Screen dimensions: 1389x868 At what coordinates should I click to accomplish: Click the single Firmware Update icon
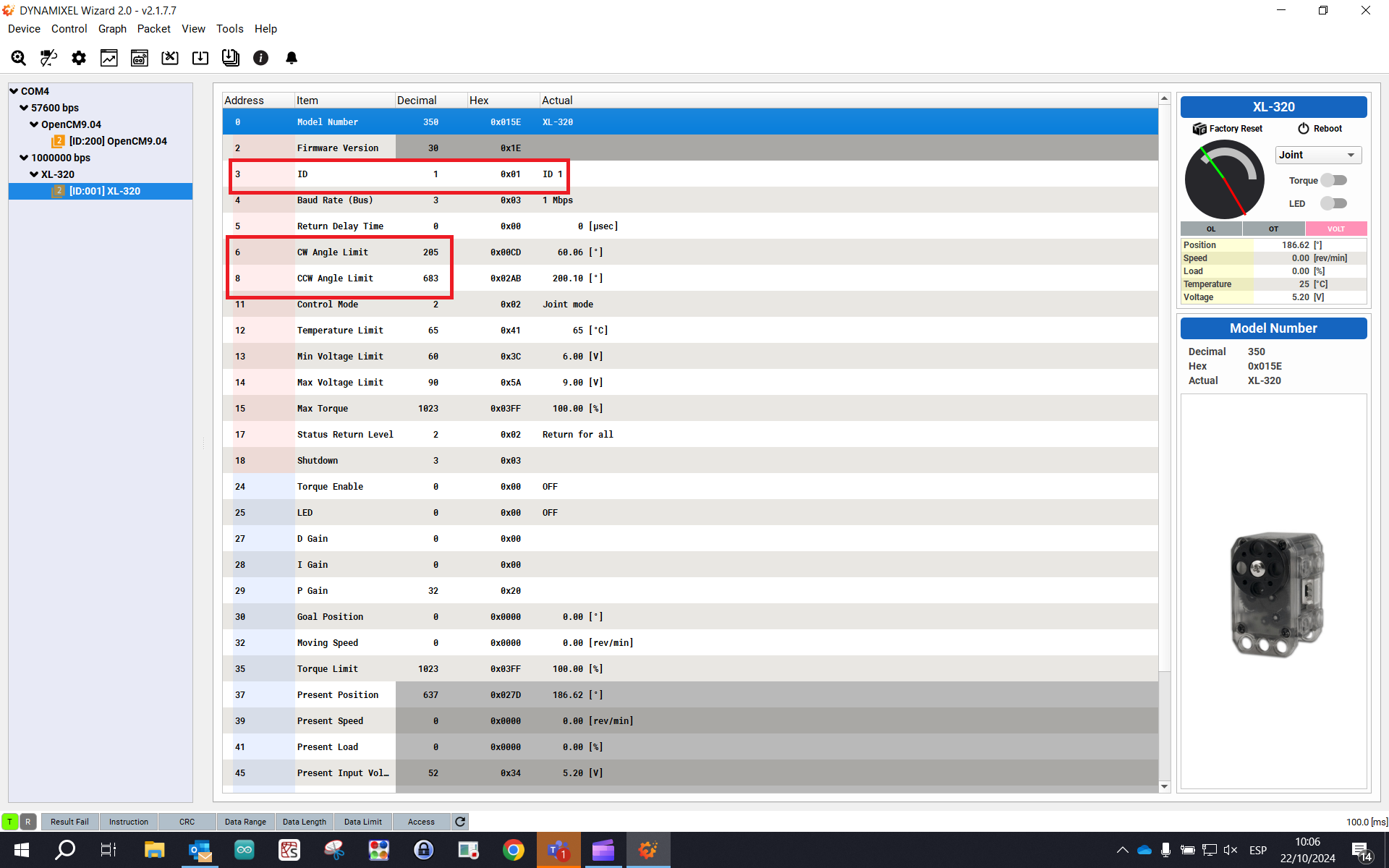click(x=200, y=58)
